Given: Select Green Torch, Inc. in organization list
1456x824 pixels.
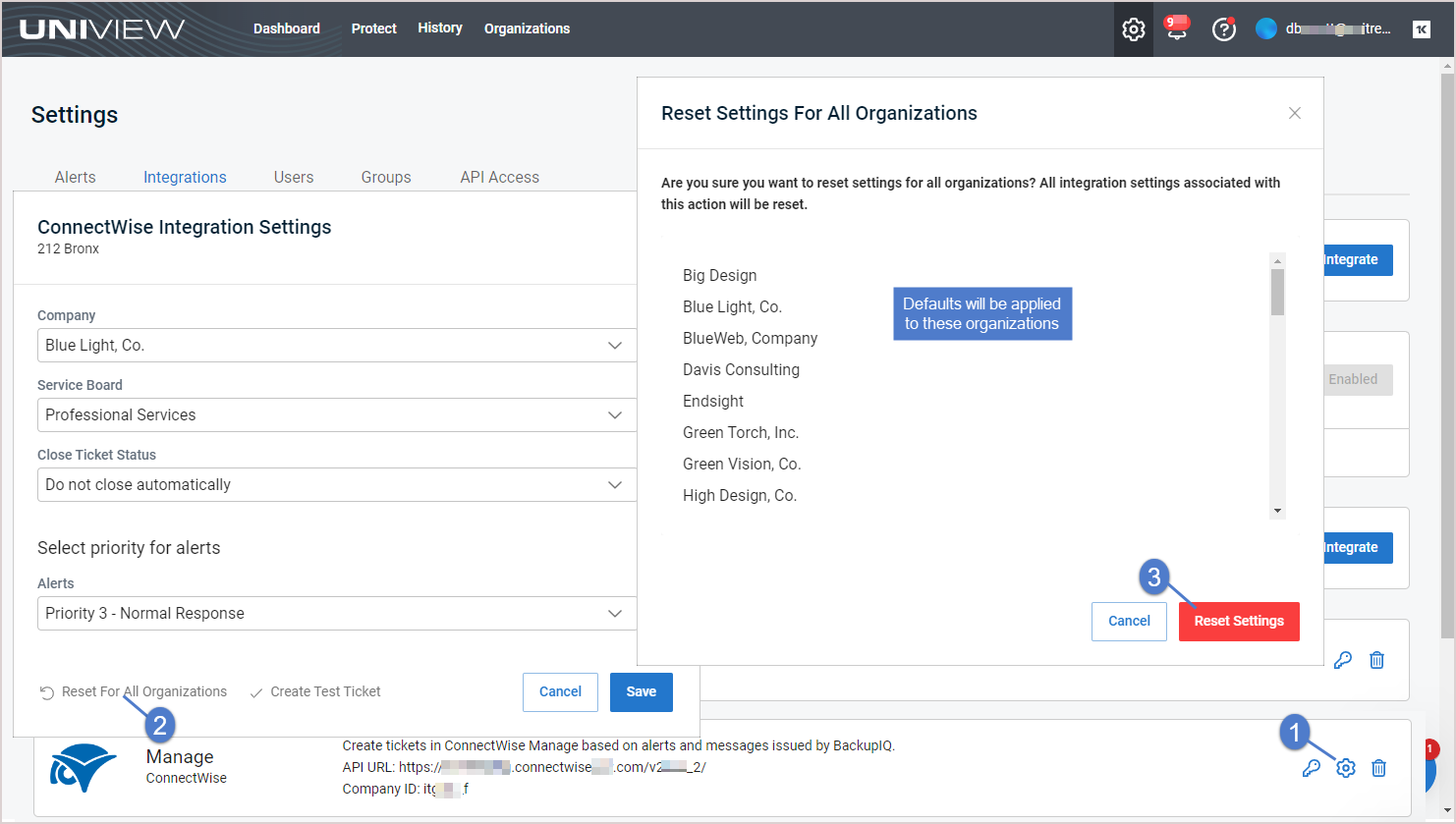Looking at the screenshot, I should tap(741, 433).
